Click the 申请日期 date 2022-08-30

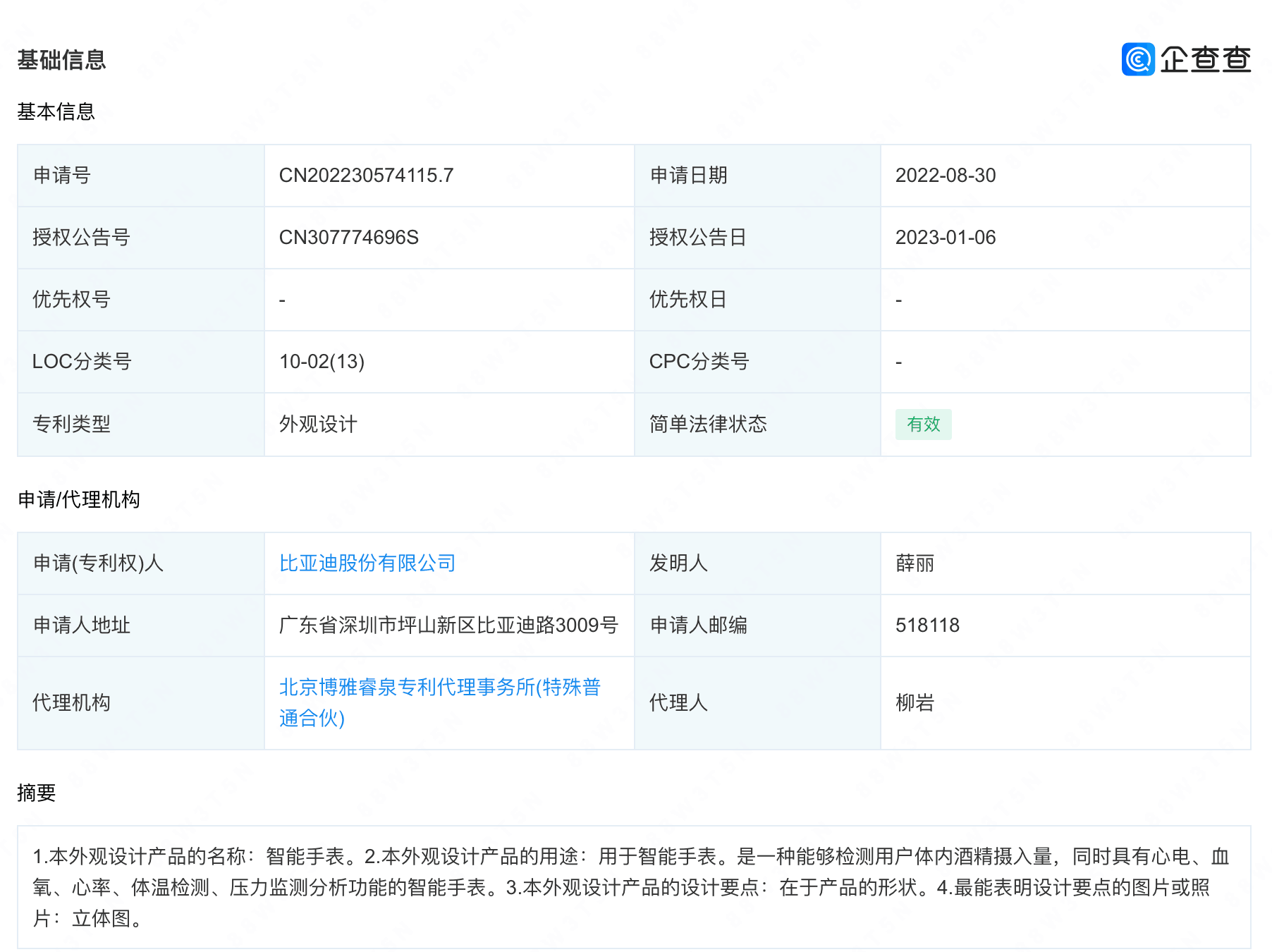[x=946, y=176]
